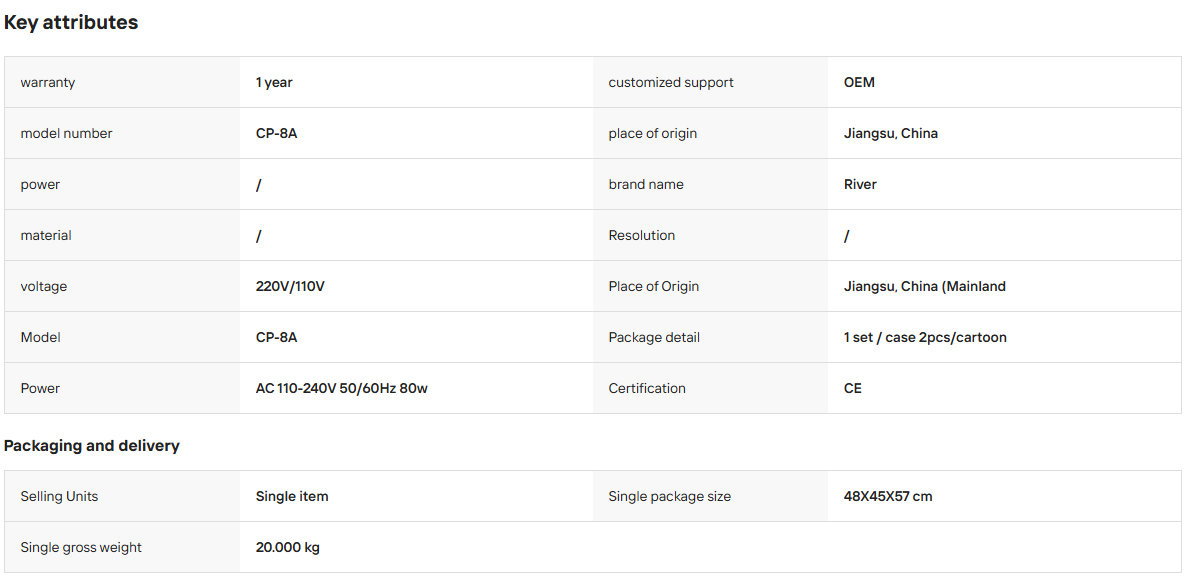Viewport: 1186px width, 583px height.
Task: Click the package size 48X45X57 cm
Action: (x=888, y=497)
